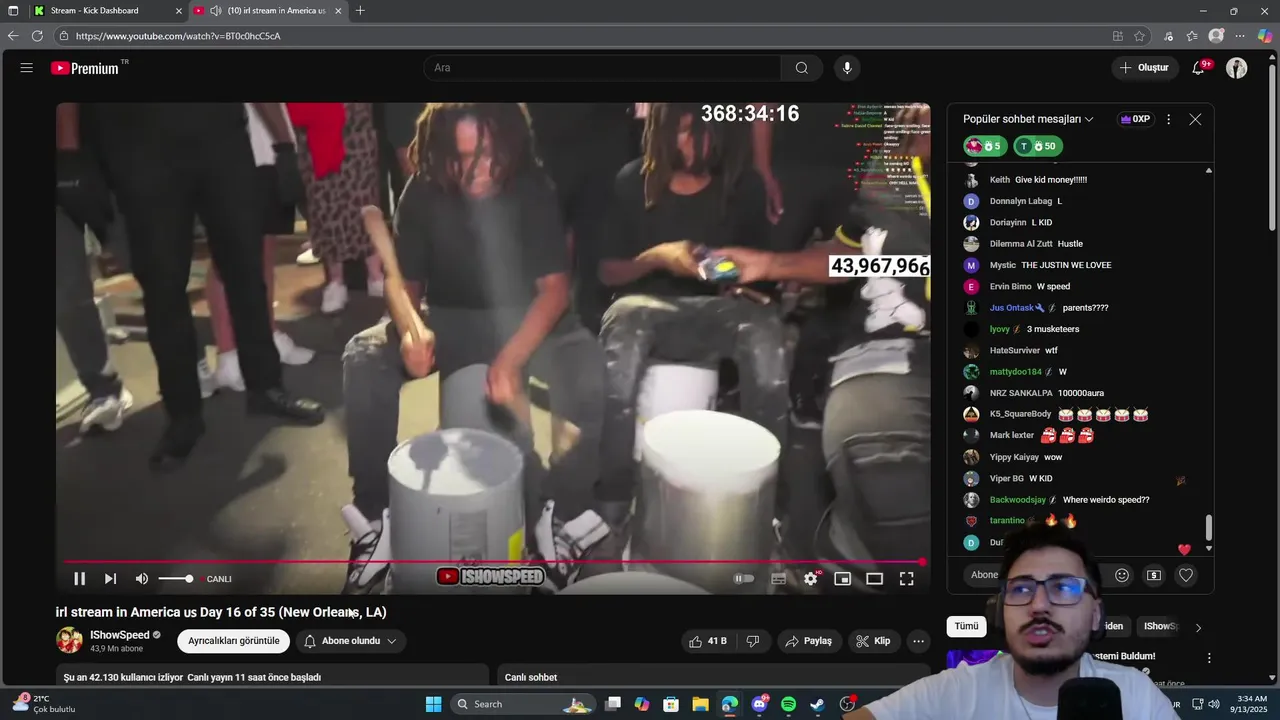Seek along the red live progress bar
The height and width of the screenshot is (720, 1280).
click(492, 562)
